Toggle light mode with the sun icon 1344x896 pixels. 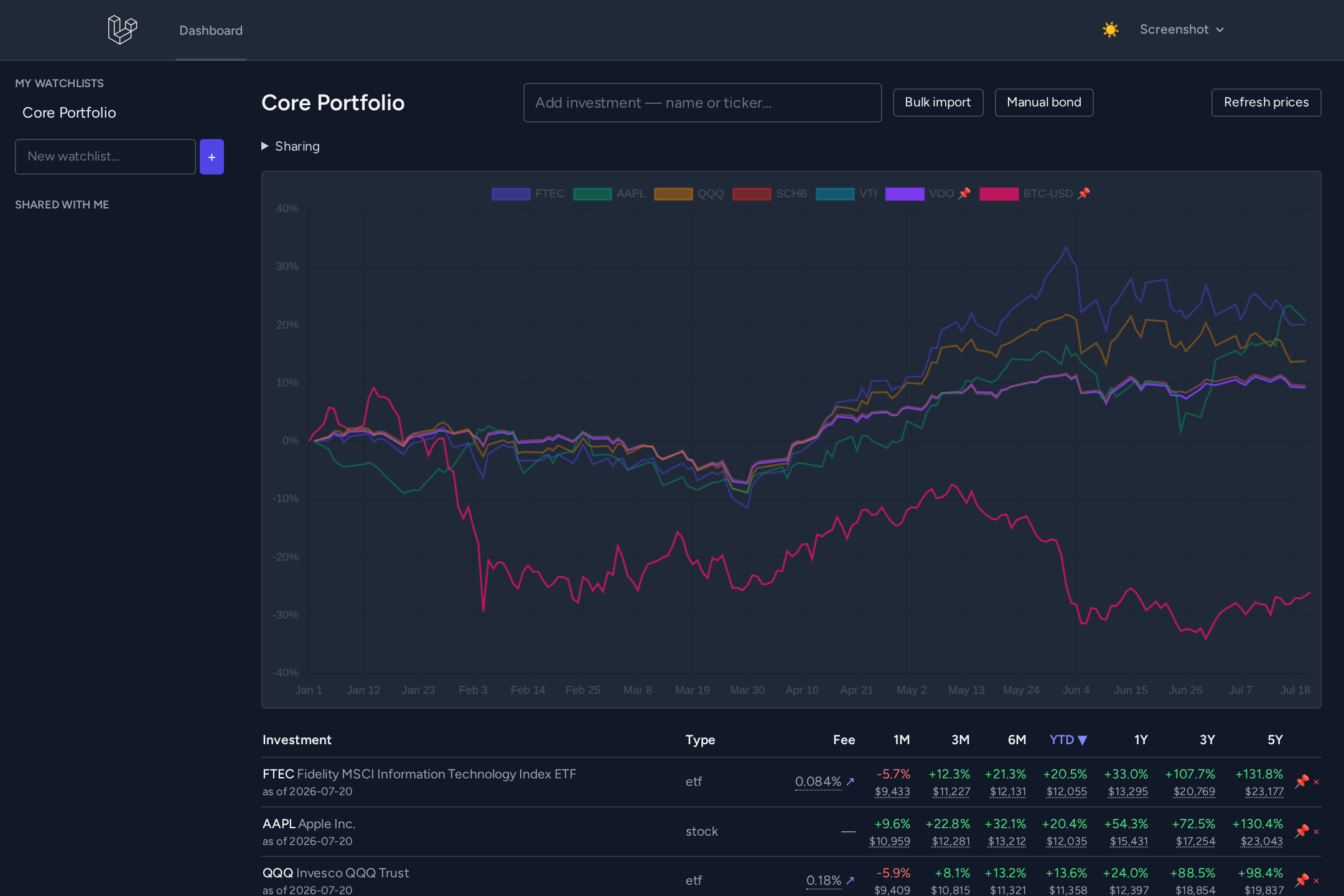(1110, 30)
